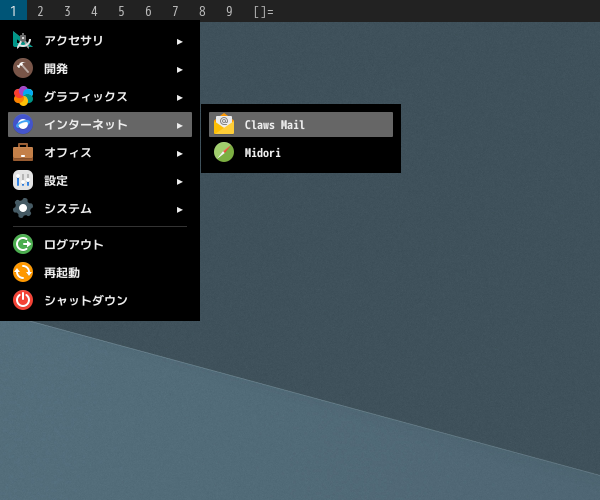Click the briefcase Office (オフィス) icon
Screen dimensions: 600x500
point(23,152)
